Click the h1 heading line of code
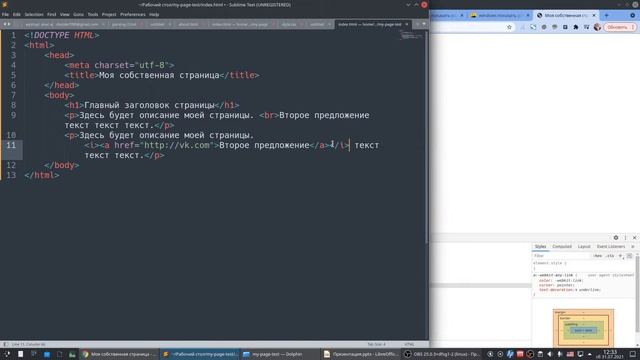Viewport: 640px width, 360px height. coord(151,105)
